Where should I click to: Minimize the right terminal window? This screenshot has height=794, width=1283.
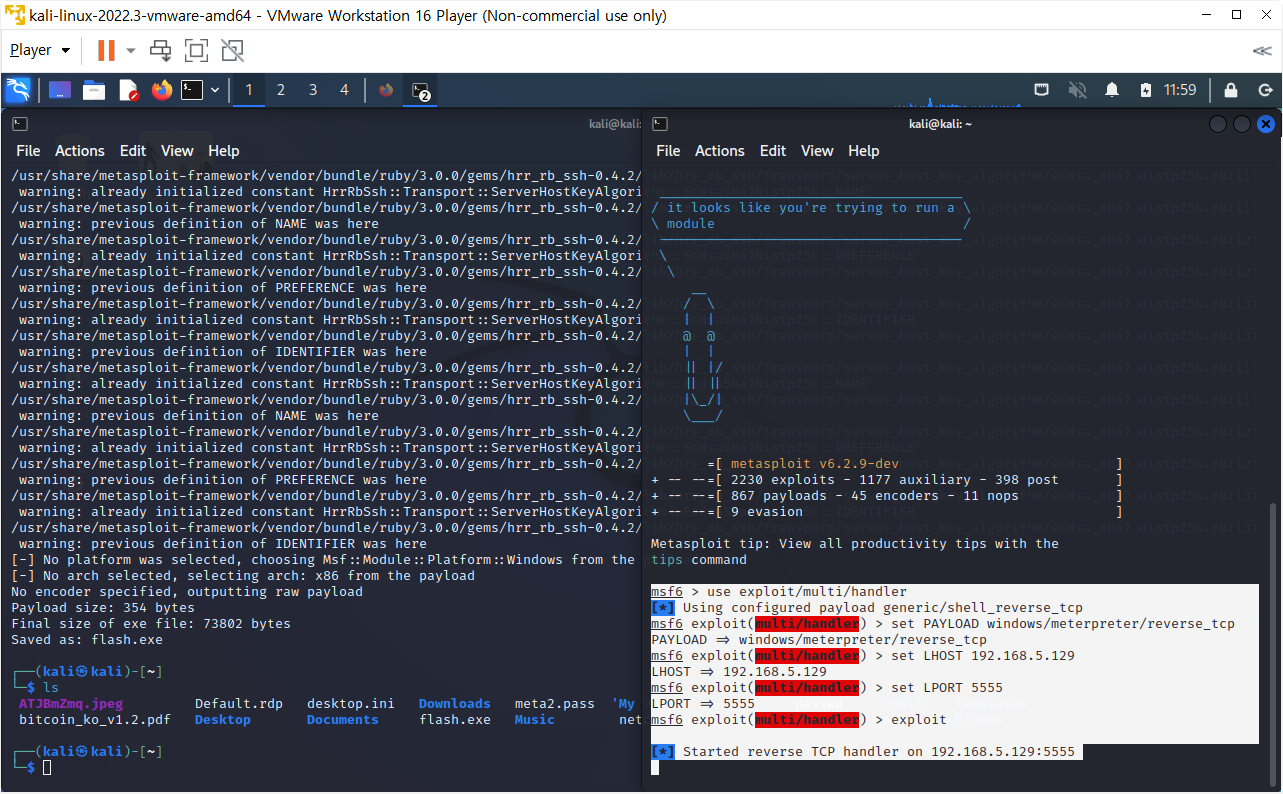tap(1218, 124)
